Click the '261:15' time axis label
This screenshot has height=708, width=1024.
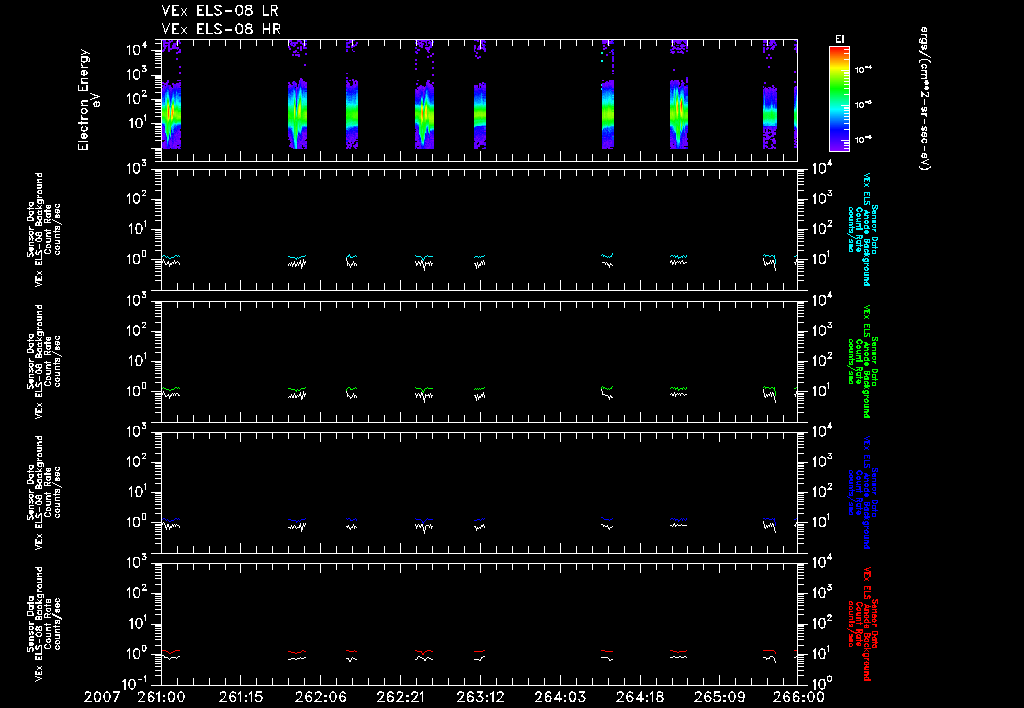[x=241, y=697]
